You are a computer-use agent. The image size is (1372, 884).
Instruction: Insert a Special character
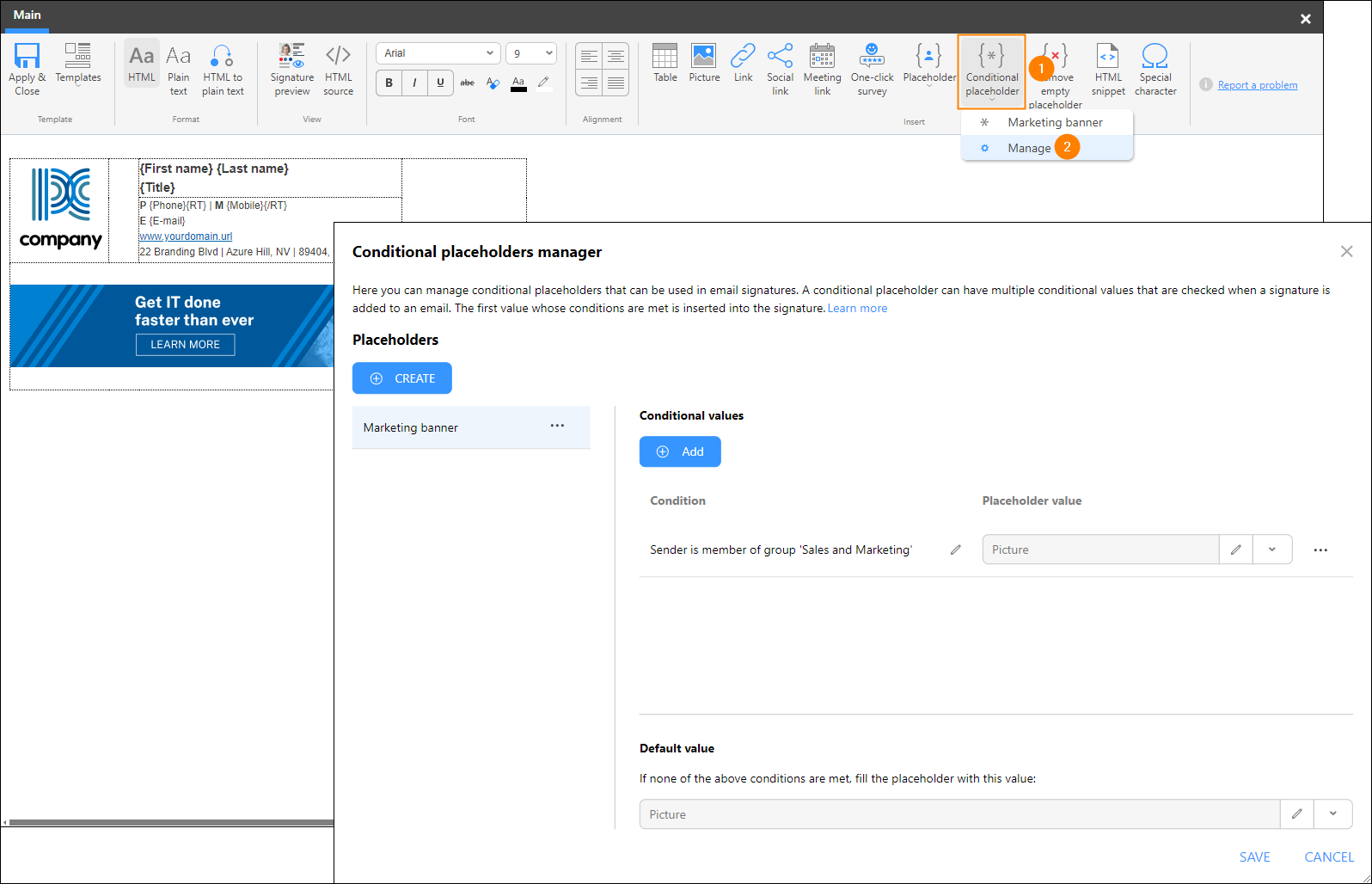point(1155,70)
